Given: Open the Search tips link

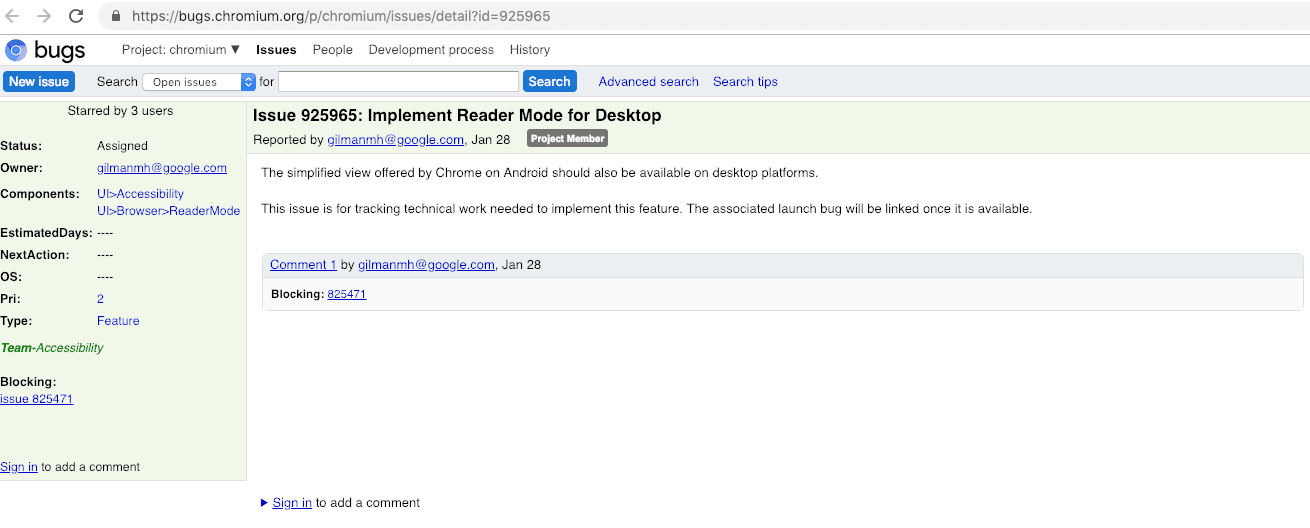Looking at the screenshot, I should click(x=745, y=82).
